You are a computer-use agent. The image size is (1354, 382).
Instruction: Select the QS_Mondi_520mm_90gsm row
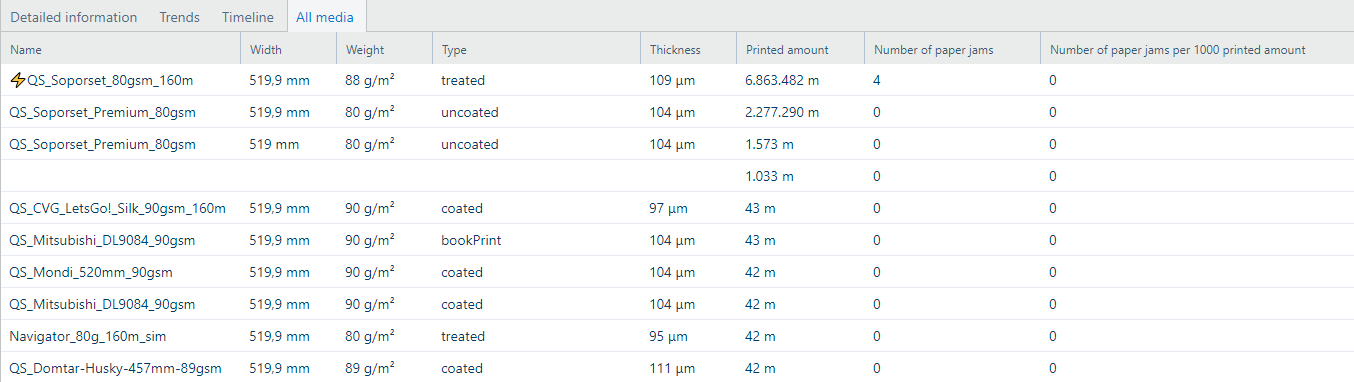pos(677,272)
